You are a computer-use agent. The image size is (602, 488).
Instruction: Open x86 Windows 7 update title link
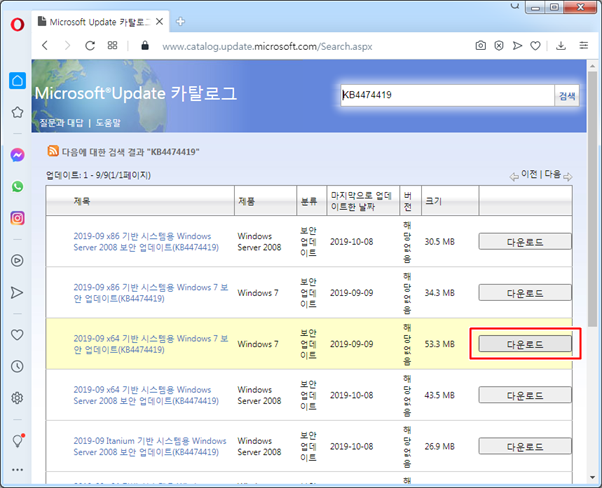pos(150,293)
